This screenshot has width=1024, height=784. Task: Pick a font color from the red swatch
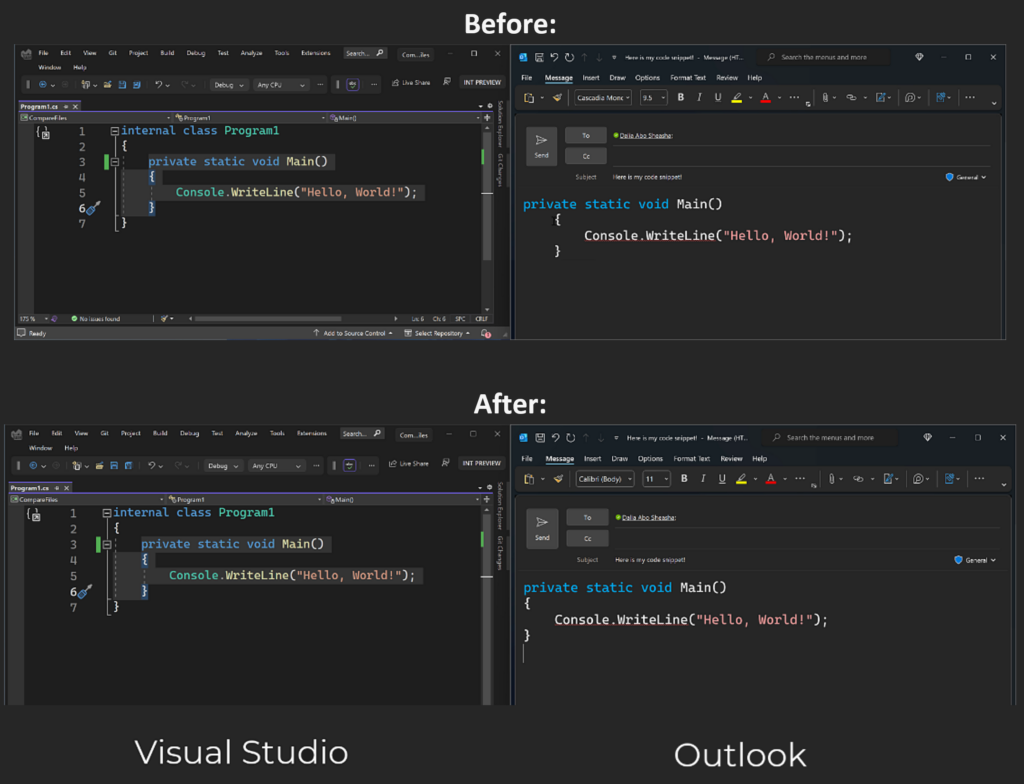[766, 97]
